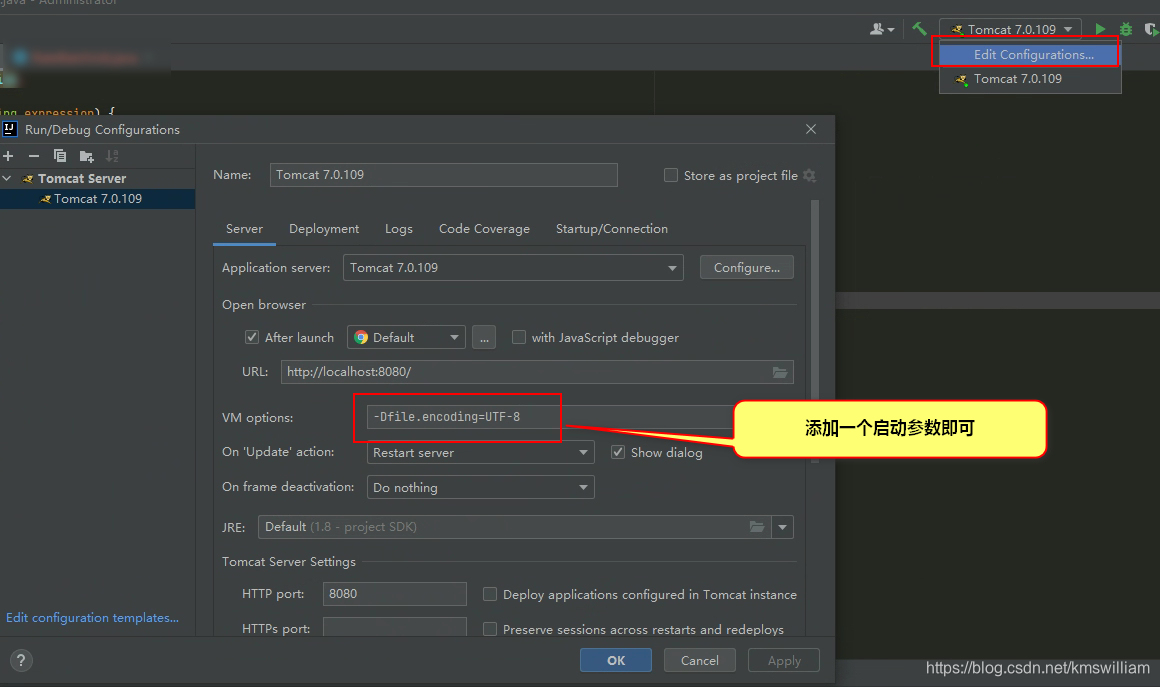Remove selected configuration with minus icon

click(34, 156)
